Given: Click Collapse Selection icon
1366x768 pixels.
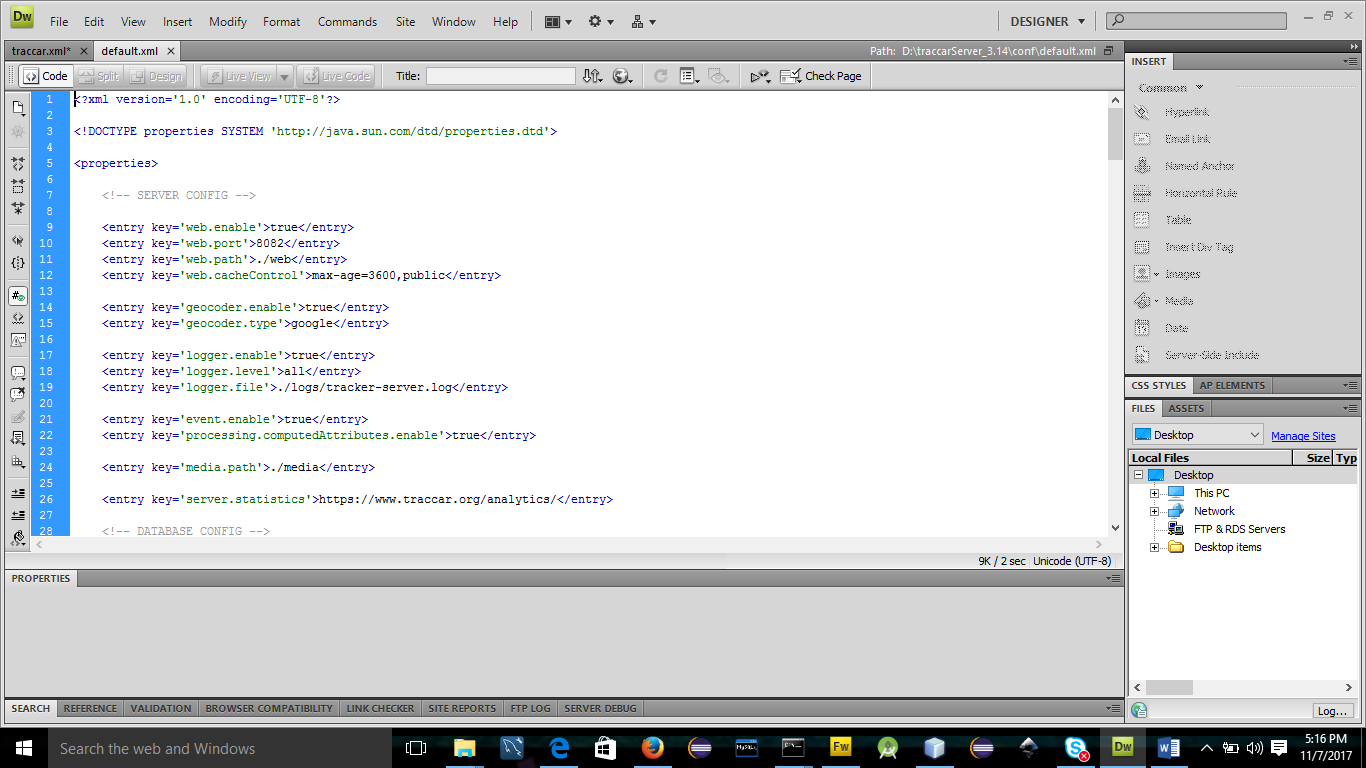Looking at the screenshot, I should [18, 186].
